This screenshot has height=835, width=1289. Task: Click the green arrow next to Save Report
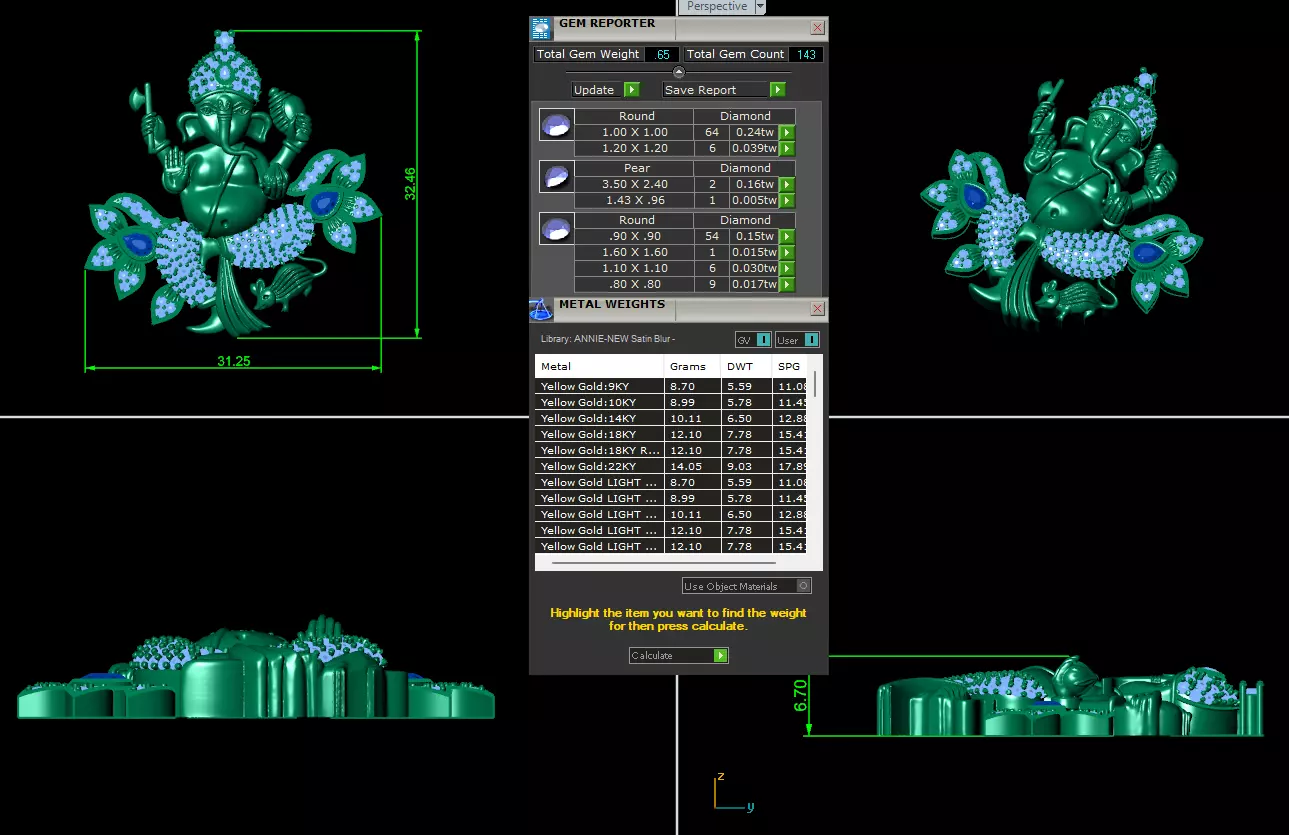click(x=778, y=90)
